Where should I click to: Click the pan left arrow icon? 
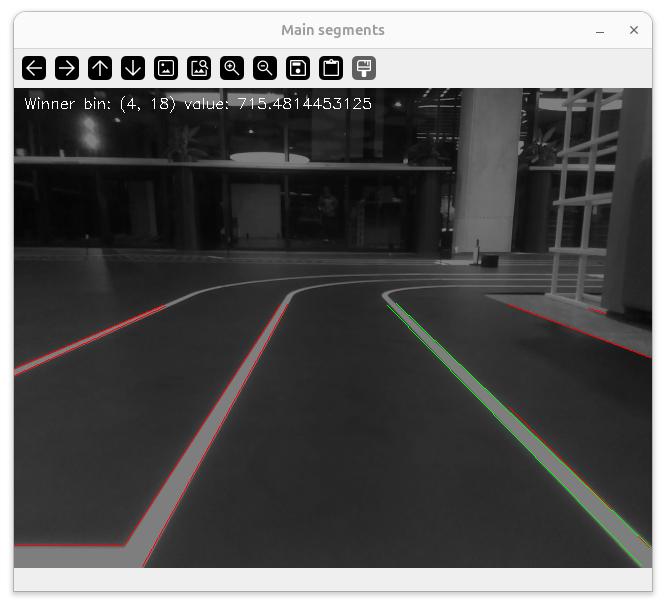(35, 68)
